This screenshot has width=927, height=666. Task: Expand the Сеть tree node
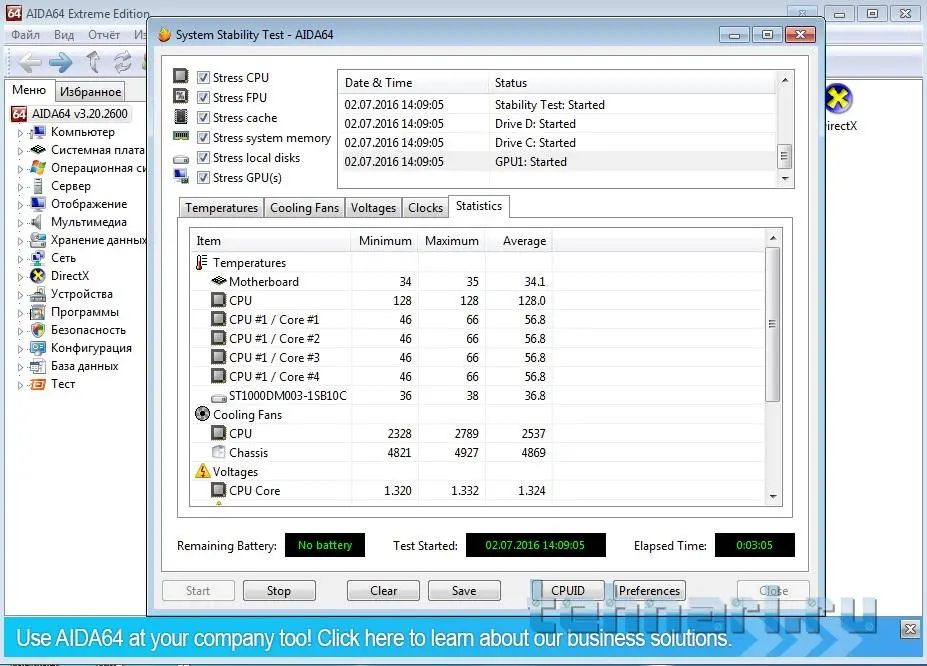coord(20,259)
